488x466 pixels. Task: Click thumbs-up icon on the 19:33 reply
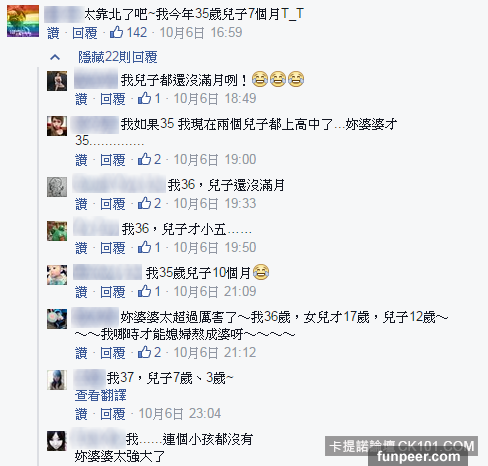click(144, 203)
